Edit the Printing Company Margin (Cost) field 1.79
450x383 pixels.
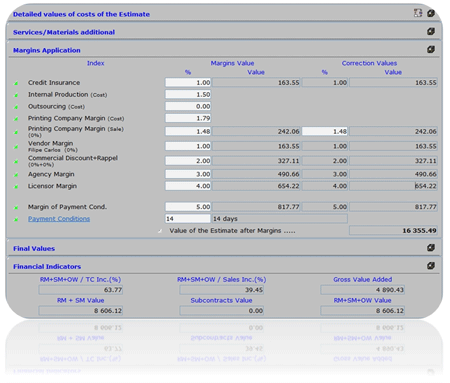coord(188,118)
